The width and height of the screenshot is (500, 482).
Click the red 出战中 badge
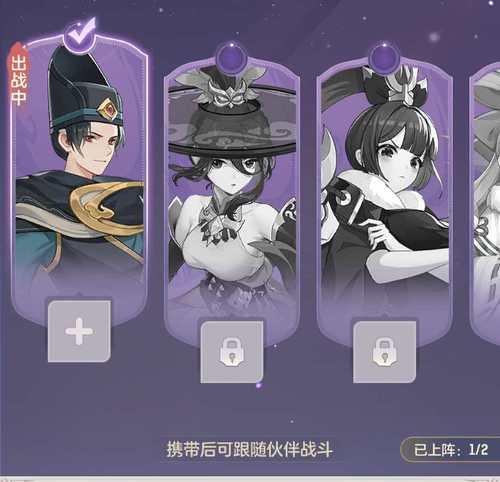click(18, 78)
